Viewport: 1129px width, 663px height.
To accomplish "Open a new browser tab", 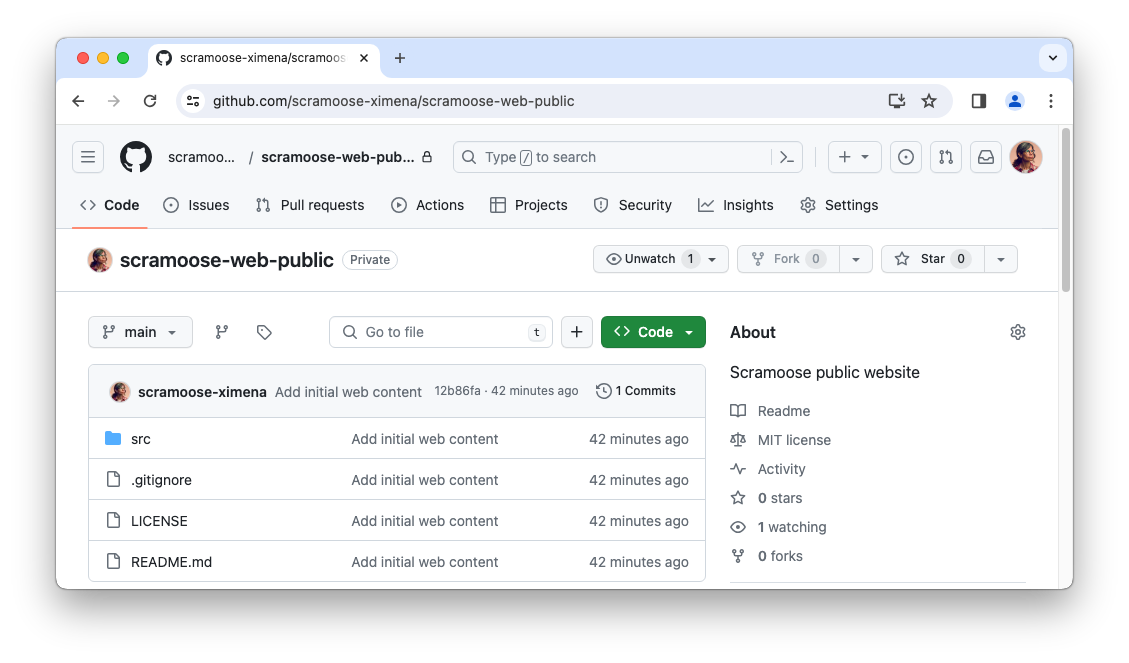I will [400, 58].
